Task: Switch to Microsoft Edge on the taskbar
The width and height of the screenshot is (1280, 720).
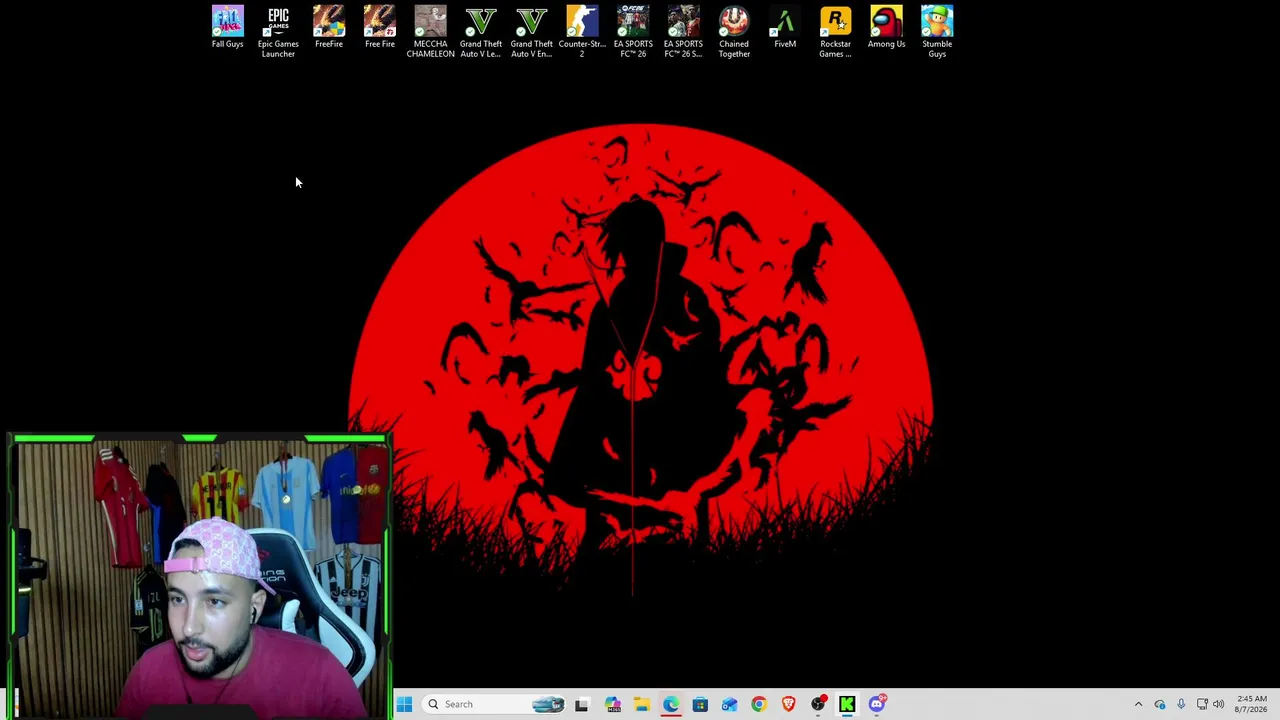Action: 671,704
